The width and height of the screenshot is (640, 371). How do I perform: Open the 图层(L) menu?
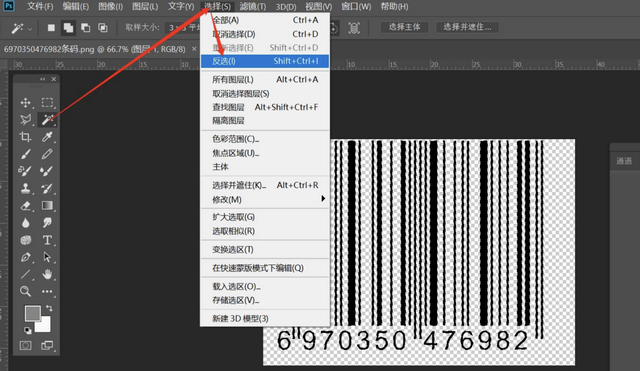coord(145,7)
